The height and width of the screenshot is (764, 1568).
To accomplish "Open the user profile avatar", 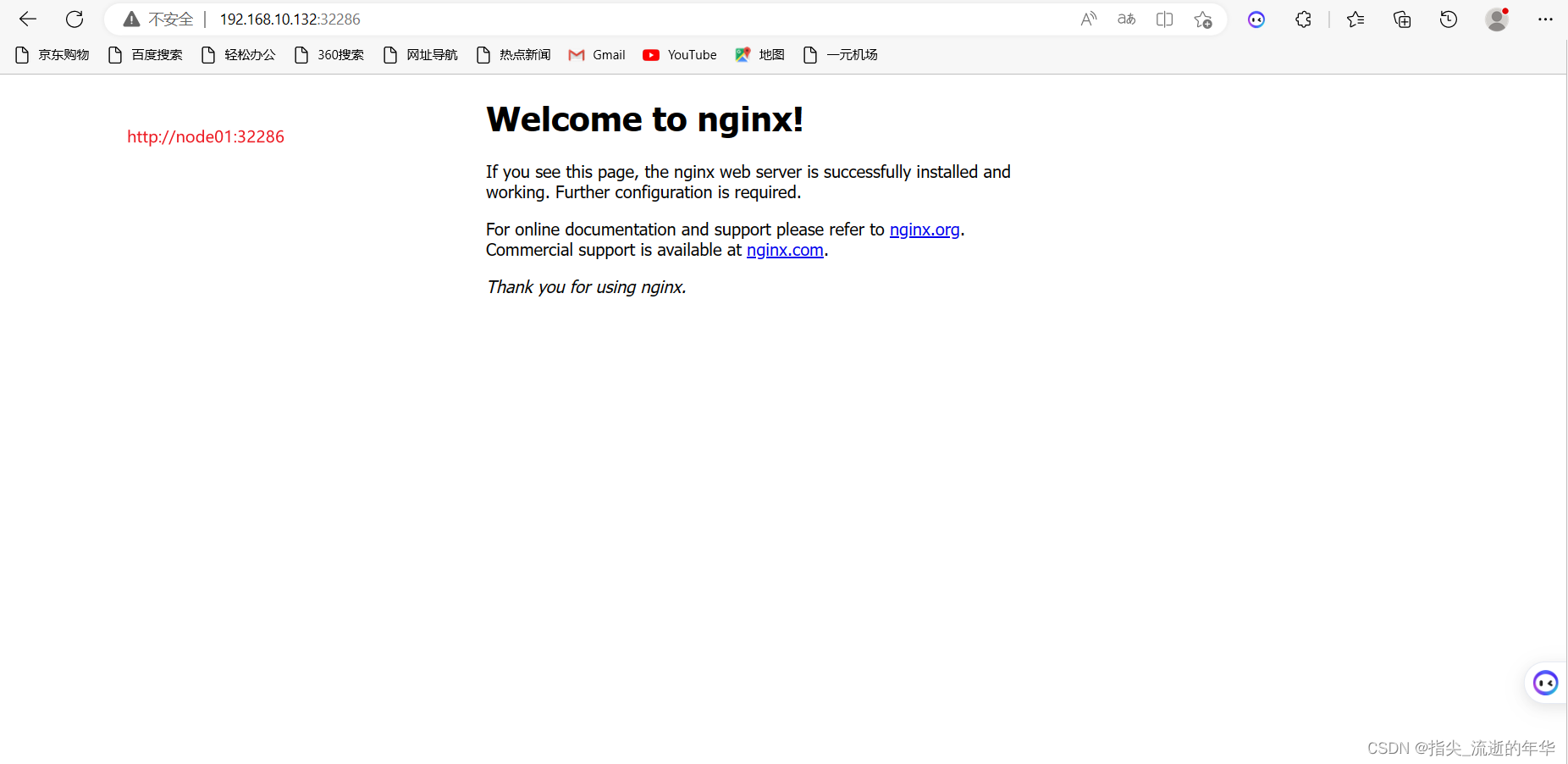I will pos(1497,19).
